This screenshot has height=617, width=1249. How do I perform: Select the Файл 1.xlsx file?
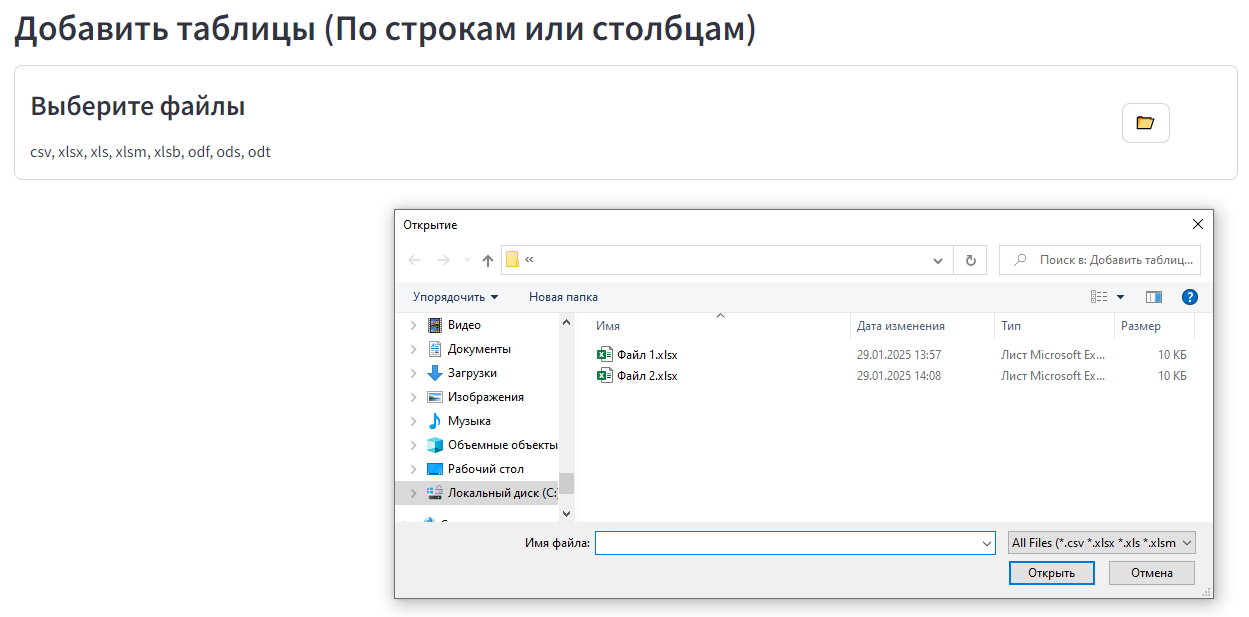(647, 355)
